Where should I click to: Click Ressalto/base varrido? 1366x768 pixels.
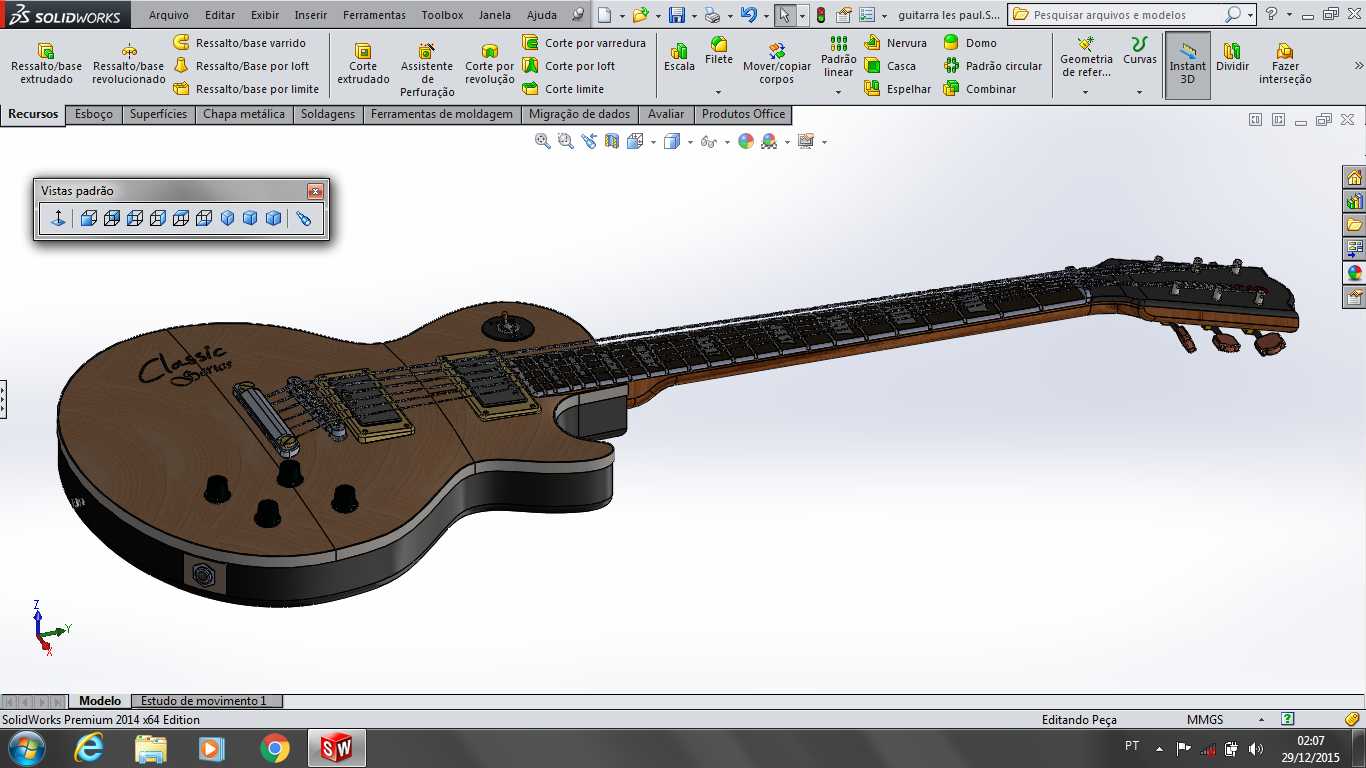coord(240,43)
